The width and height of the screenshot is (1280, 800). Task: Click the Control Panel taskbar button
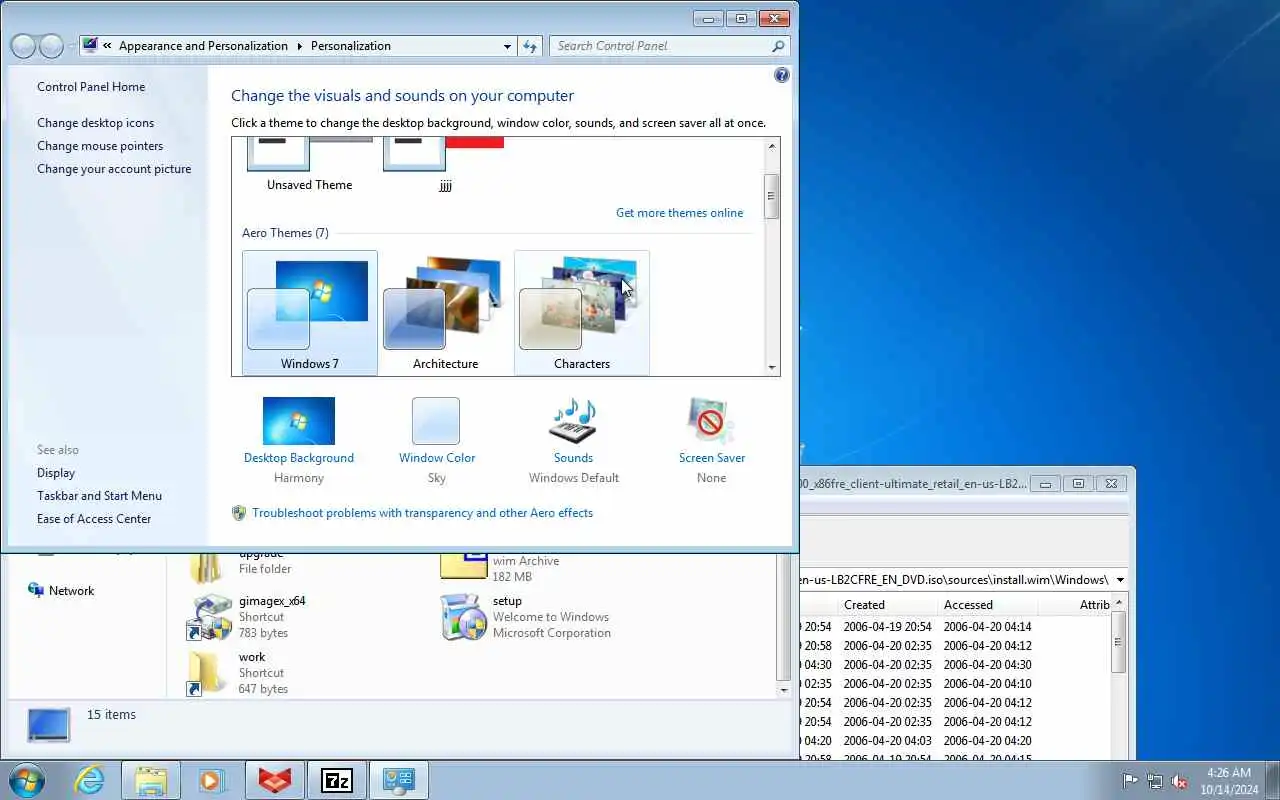(x=398, y=780)
